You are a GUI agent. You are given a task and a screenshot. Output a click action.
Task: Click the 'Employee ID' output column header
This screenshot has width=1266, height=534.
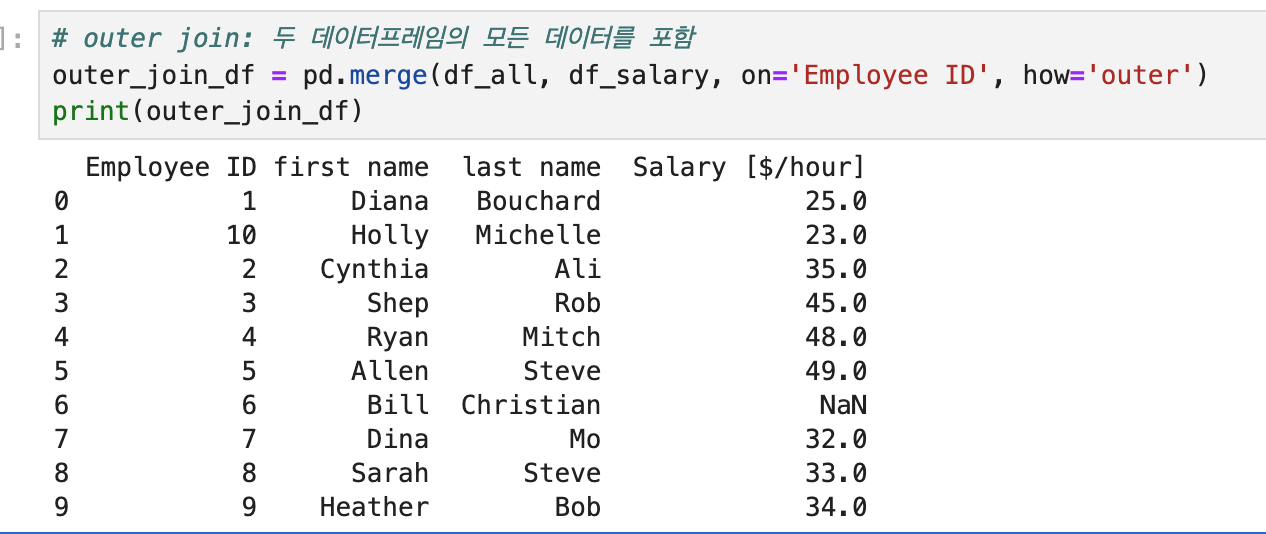tap(171, 167)
